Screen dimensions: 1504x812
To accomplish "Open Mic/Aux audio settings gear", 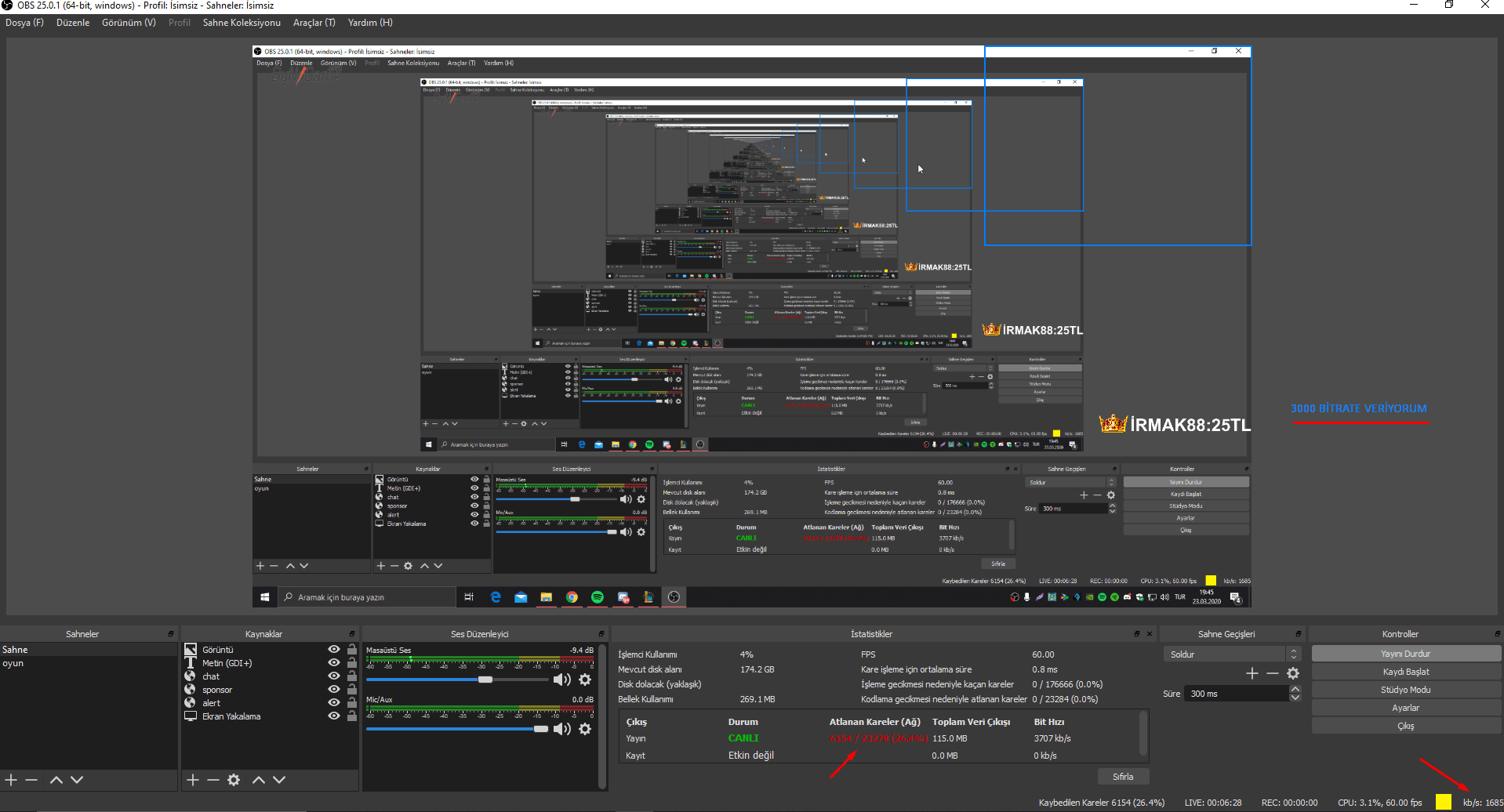I will (x=585, y=729).
